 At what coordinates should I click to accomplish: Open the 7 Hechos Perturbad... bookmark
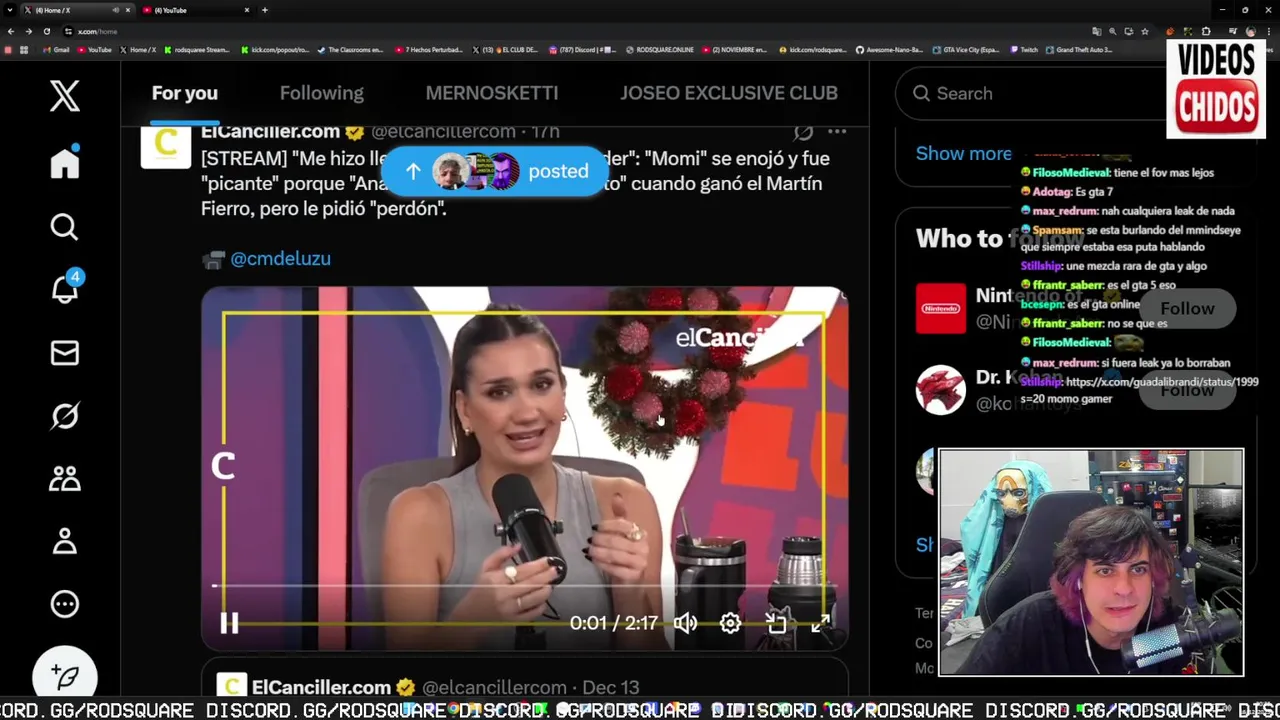(x=429, y=49)
